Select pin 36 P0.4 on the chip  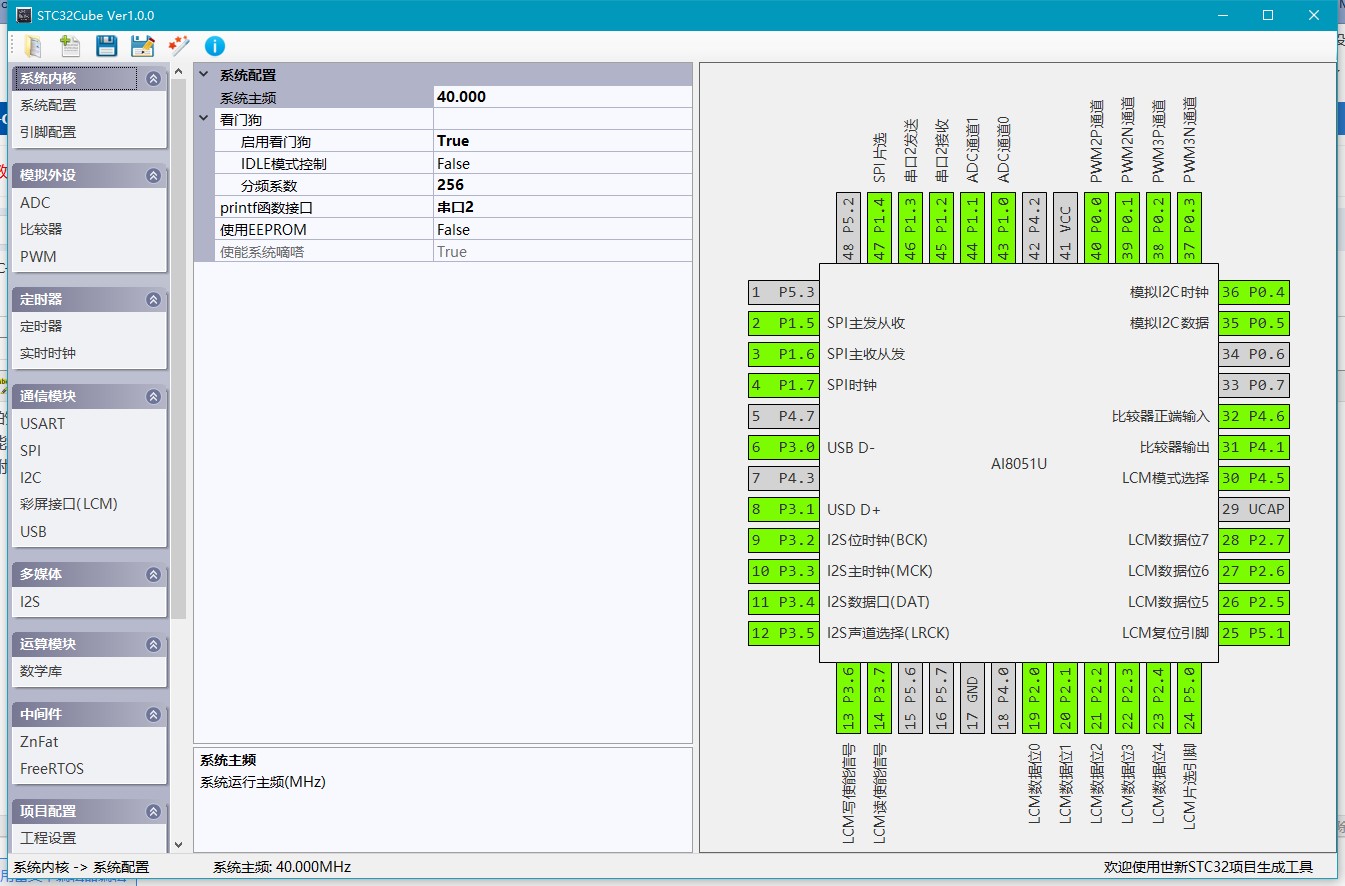1254,293
